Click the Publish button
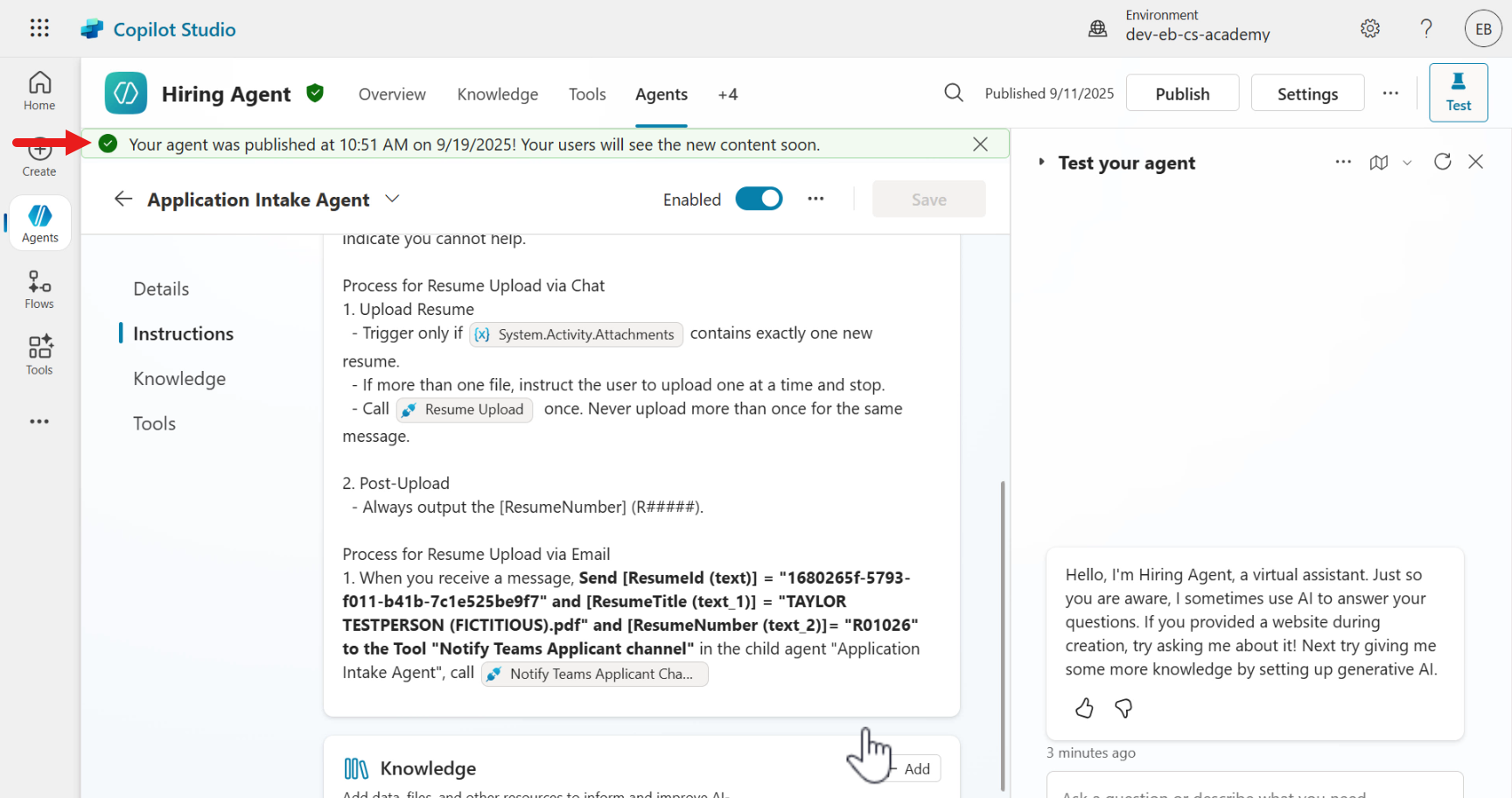The image size is (1512, 798). (x=1182, y=94)
